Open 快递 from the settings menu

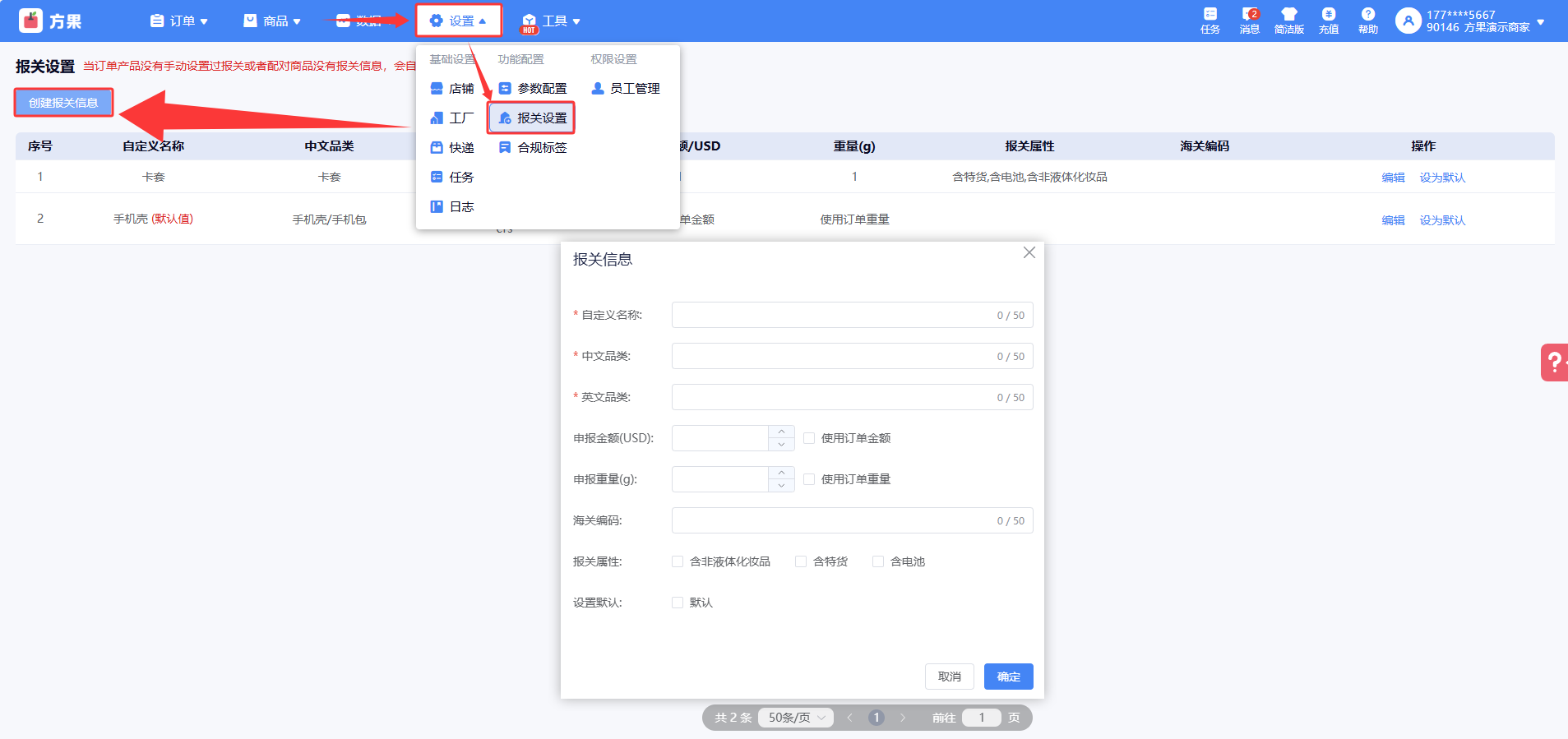(x=453, y=148)
